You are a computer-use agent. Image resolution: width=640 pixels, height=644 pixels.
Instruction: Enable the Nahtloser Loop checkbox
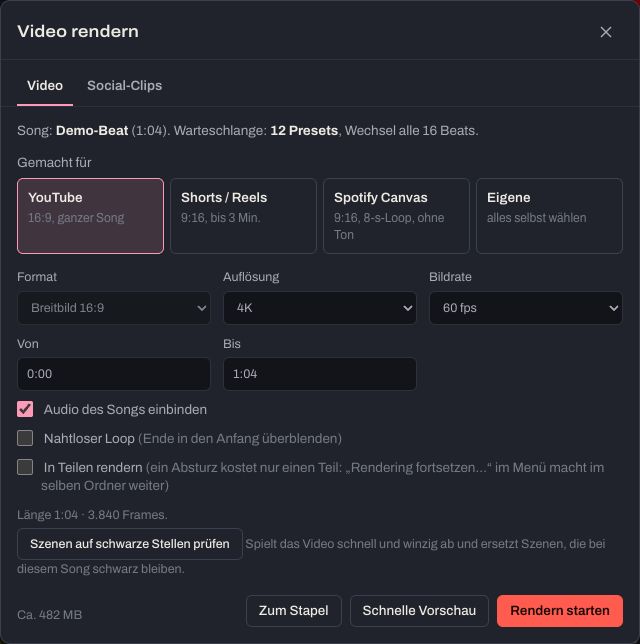[x=25, y=438]
